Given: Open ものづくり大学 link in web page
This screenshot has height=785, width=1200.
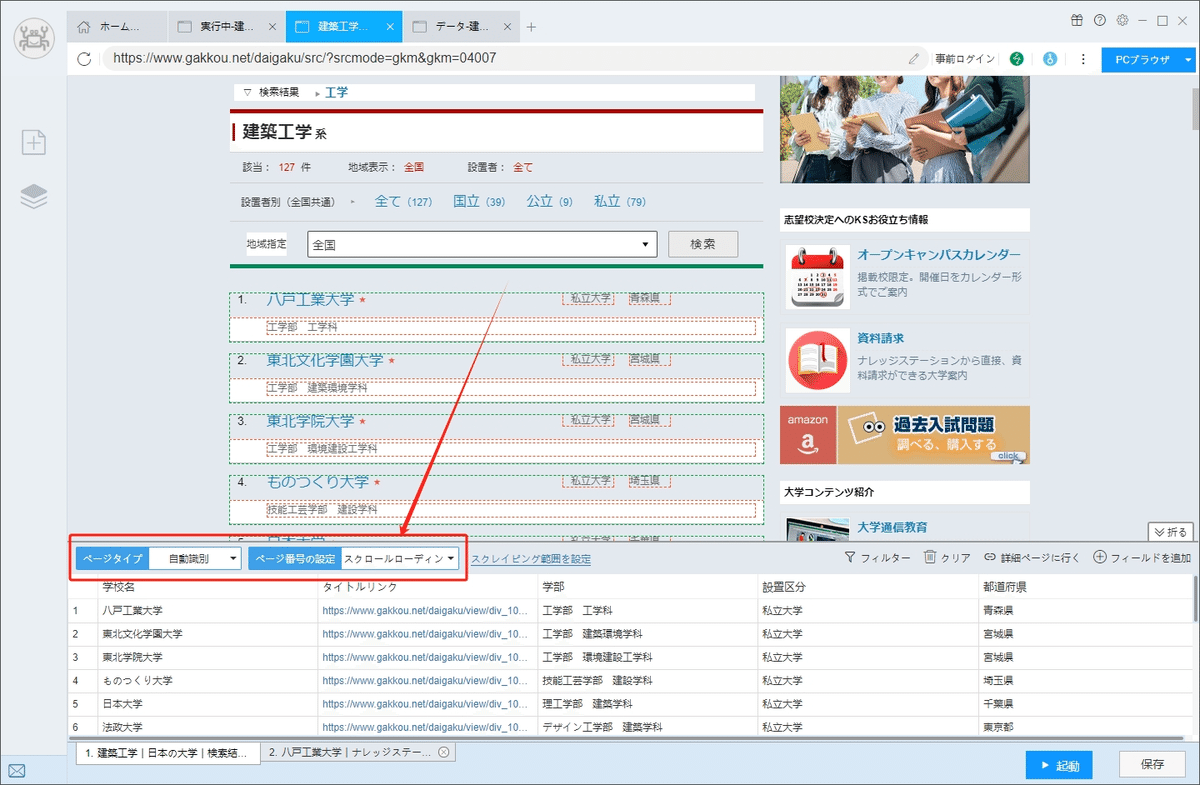Looking at the screenshot, I should pyautogui.click(x=317, y=483).
